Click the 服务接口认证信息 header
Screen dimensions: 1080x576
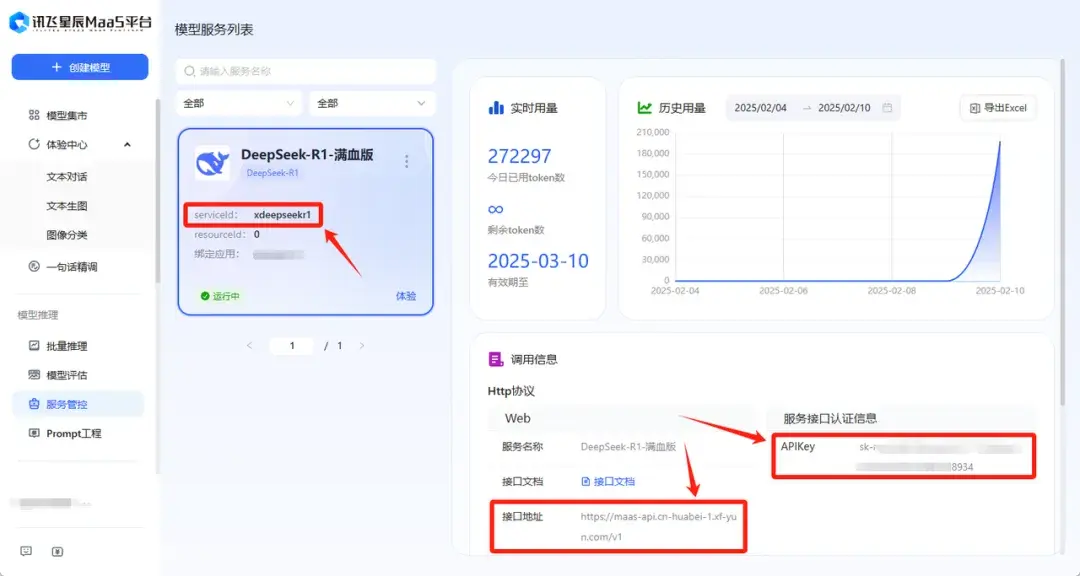click(x=830, y=419)
